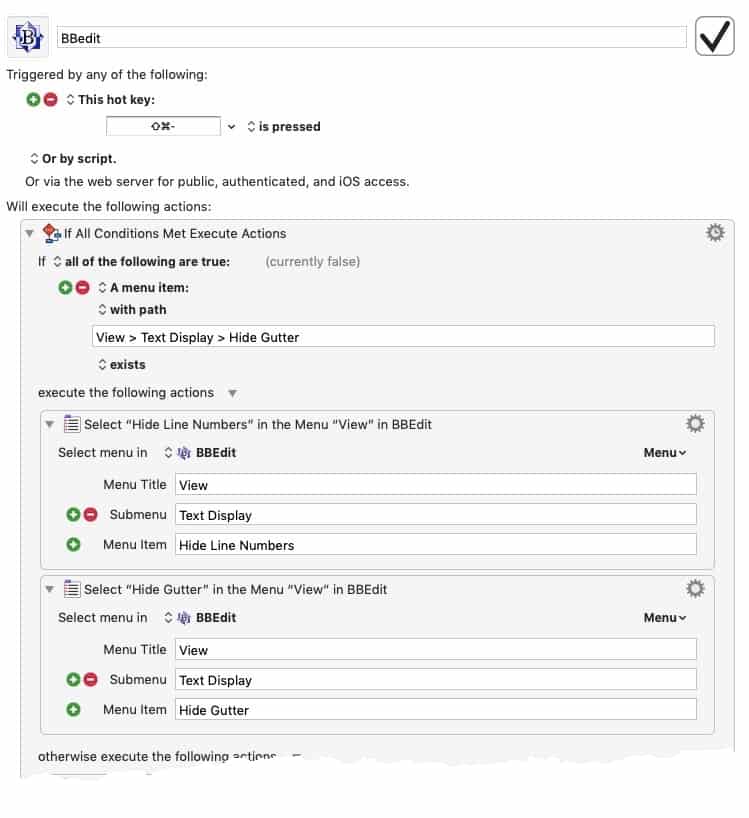Add a new menu item condition
The image size is (749, 818).
tap(65, 287)
